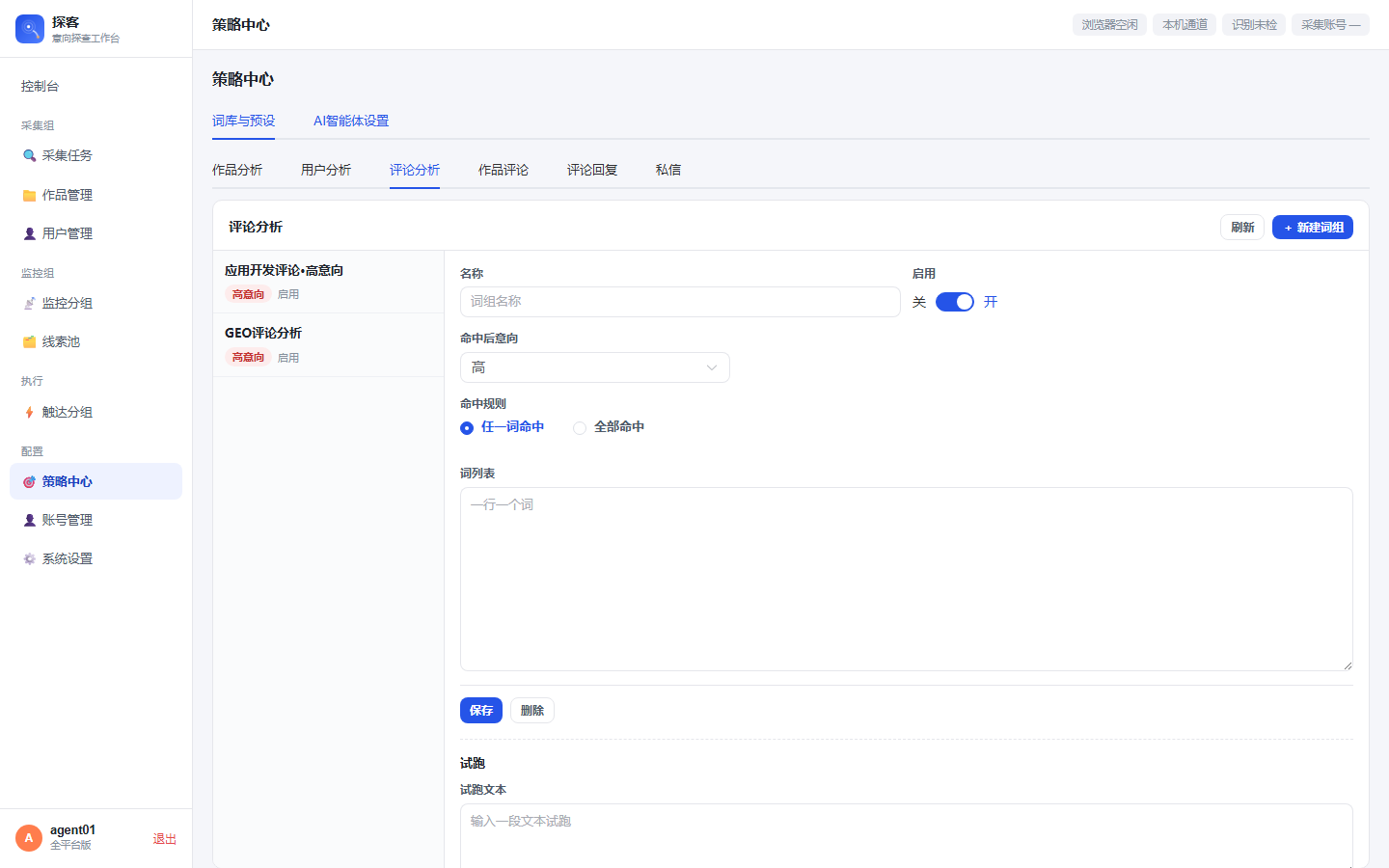This screenshot has height=868, width=1389.
Task: Open 监控分组 icon in sidebar
Action: coord(29,303)
